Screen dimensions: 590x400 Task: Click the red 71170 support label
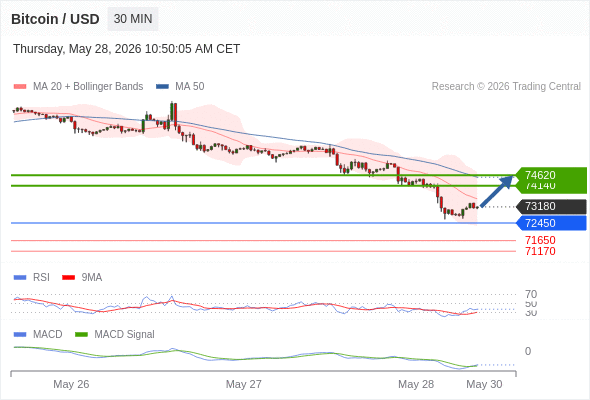click(x=540, y=251)
